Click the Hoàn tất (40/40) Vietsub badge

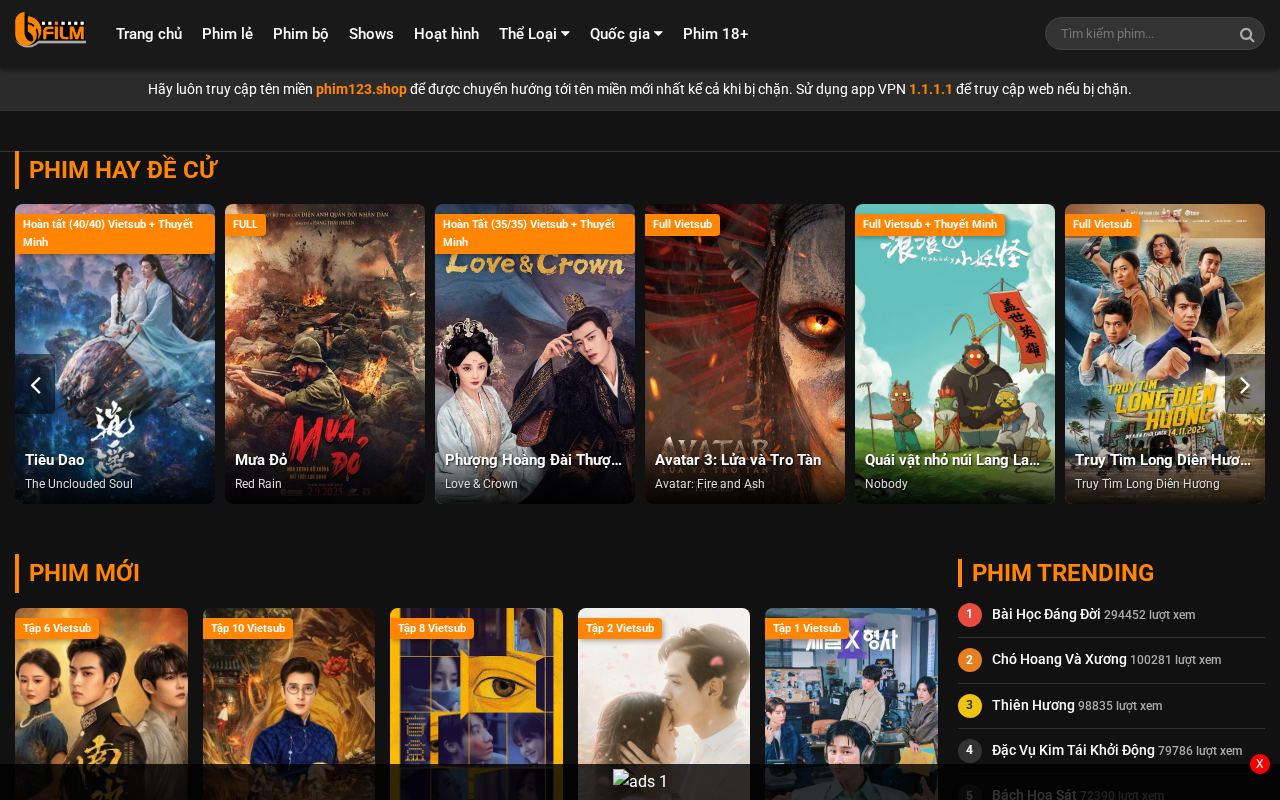[x=115, y=233]
